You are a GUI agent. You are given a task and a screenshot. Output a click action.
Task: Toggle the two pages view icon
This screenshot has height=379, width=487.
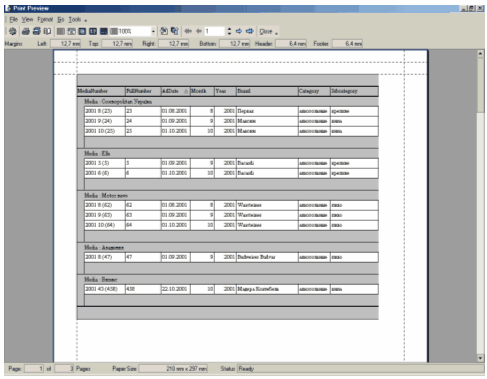coord(93,31)
